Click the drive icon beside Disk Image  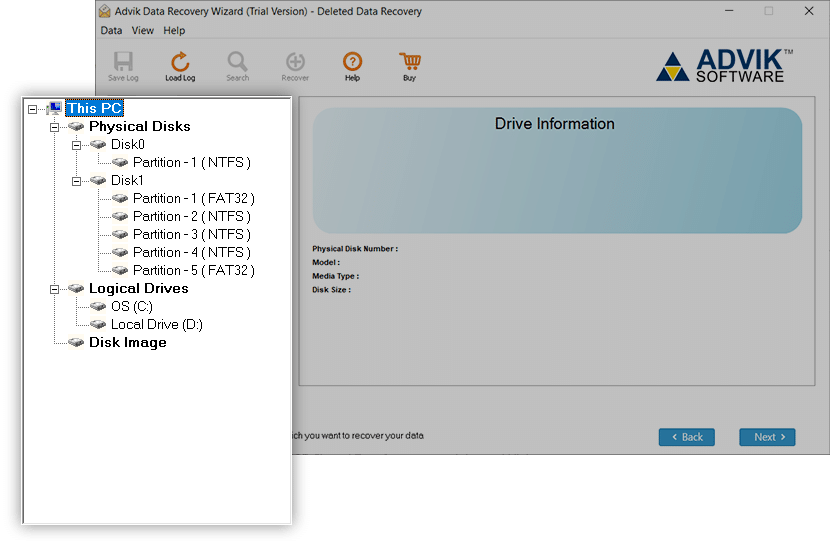tap(76, 343)
